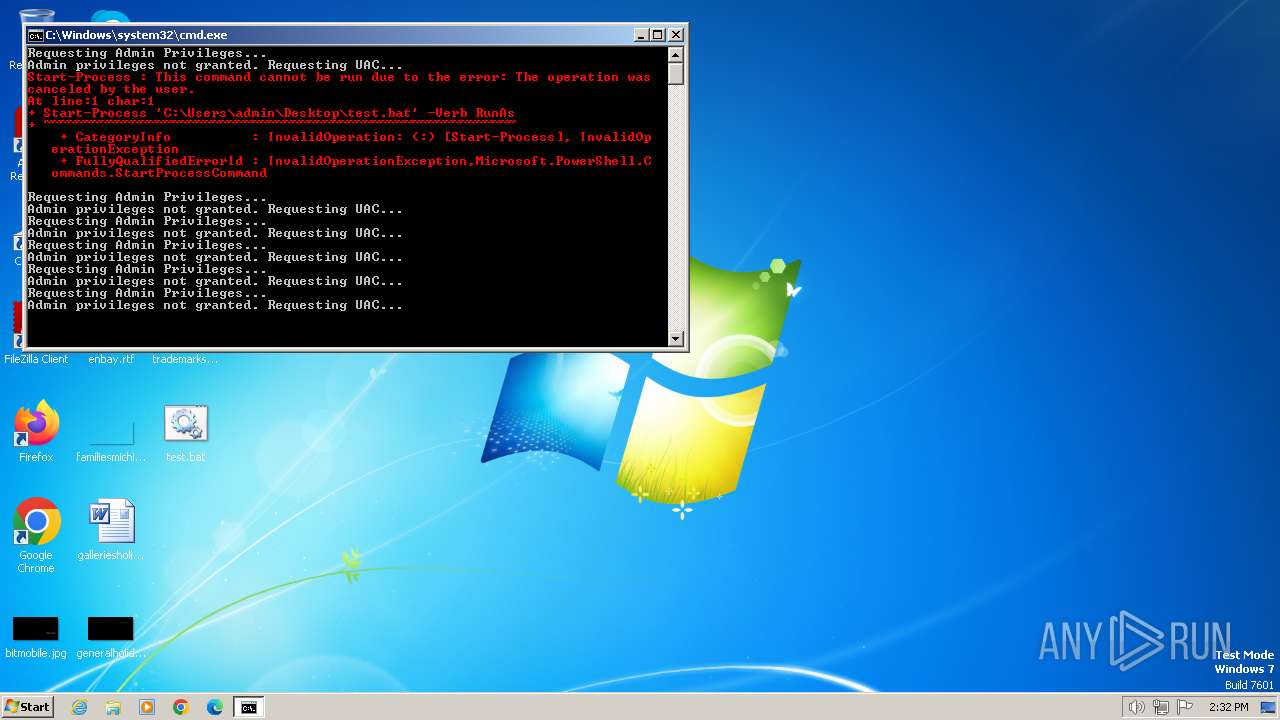
Task: Open the Action Center flag icon
Action: tap(1185, 707)
